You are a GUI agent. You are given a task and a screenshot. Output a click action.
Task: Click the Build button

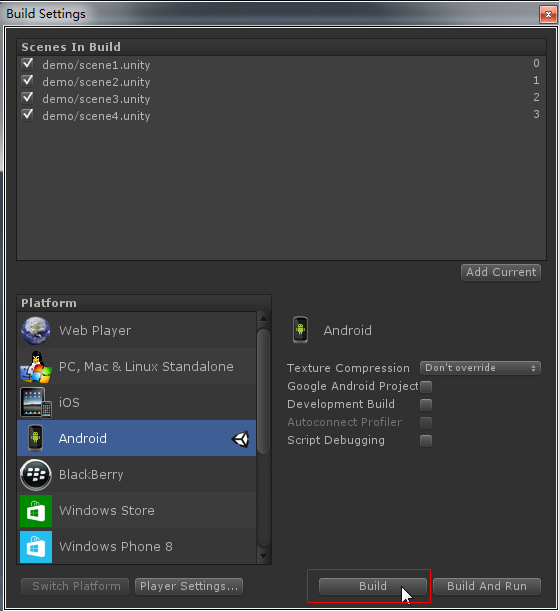pyautogui.click(x=373, y=586)
